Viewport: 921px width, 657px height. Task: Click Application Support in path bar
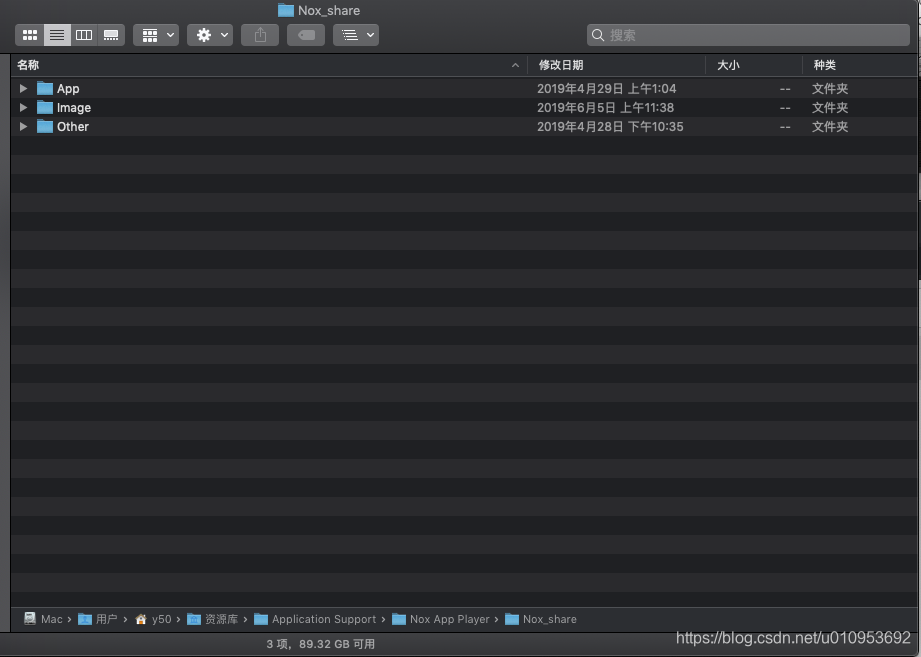coord(315,619)
